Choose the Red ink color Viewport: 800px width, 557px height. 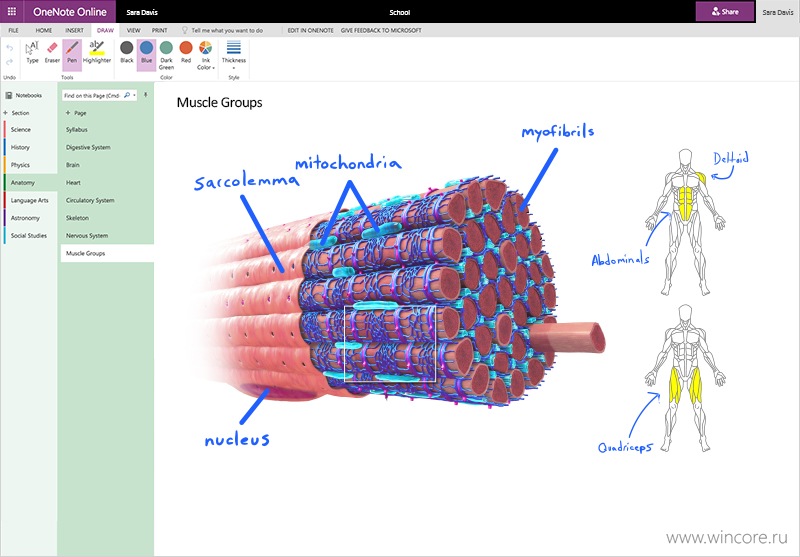click(186, 53)
